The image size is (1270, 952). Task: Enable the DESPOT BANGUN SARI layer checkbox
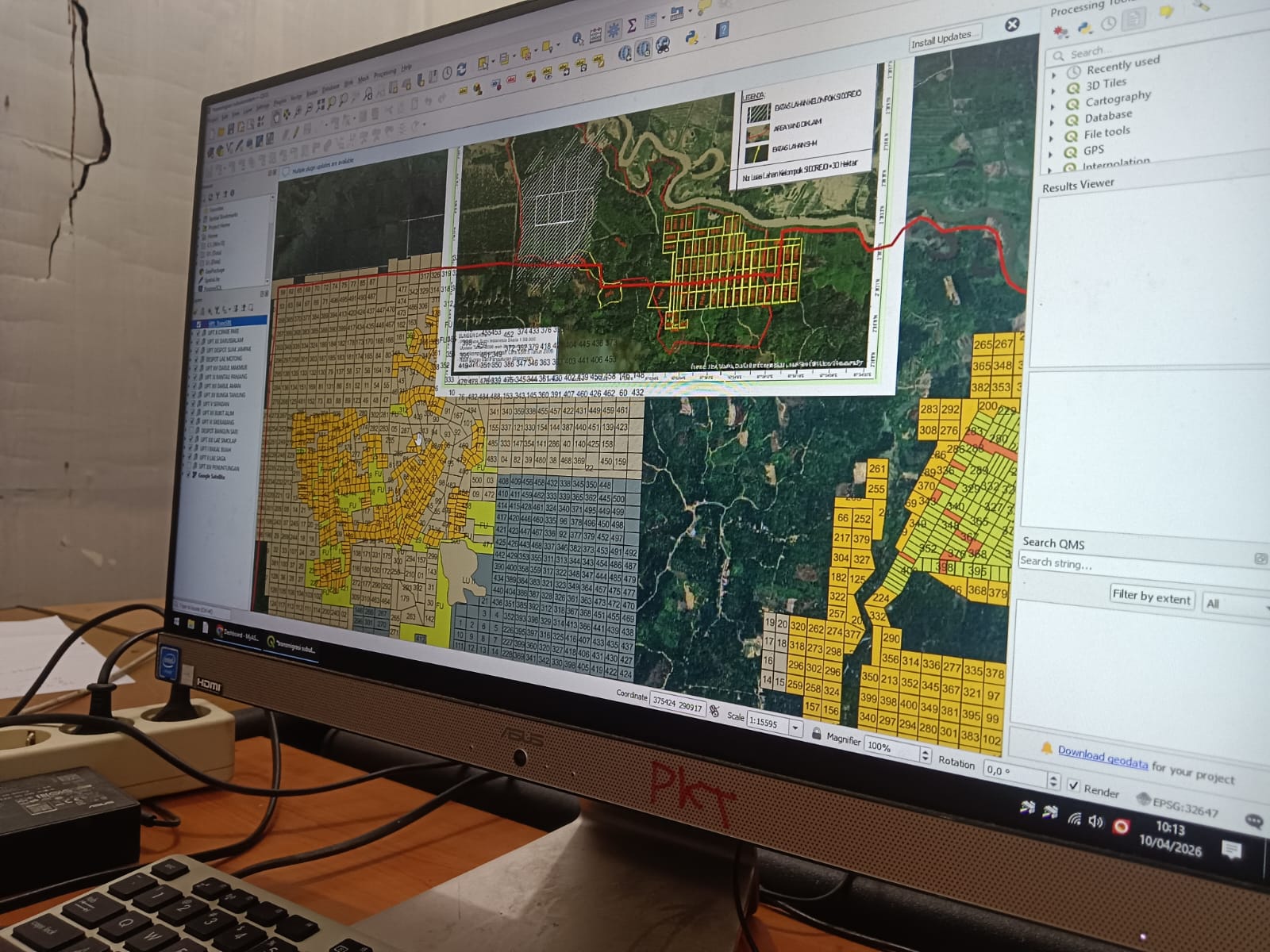tap(192, 430)
